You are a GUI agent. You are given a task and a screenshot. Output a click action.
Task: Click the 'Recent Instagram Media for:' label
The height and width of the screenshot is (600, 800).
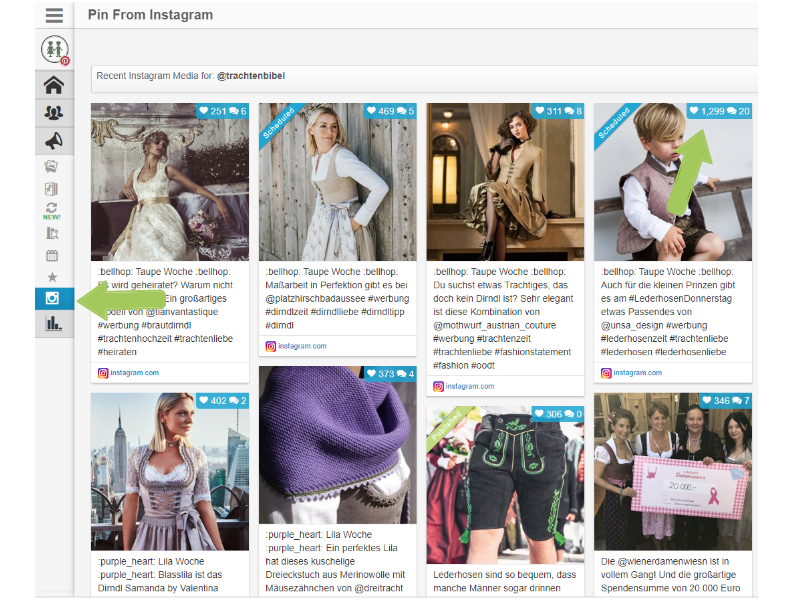point(155,76)
